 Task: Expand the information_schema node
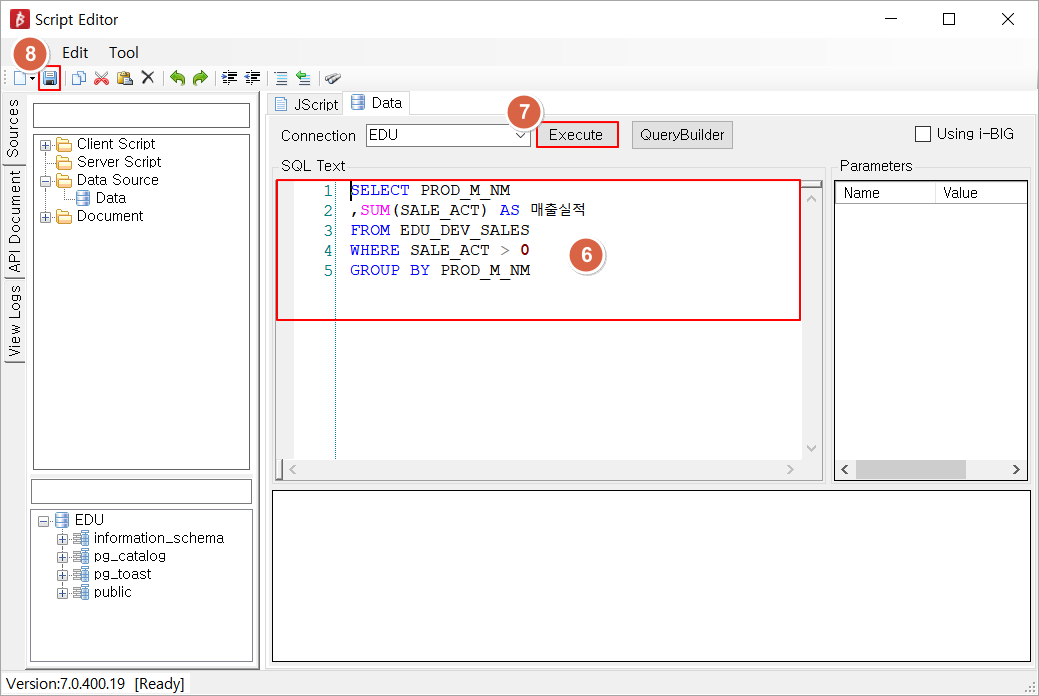coord(62,539)
